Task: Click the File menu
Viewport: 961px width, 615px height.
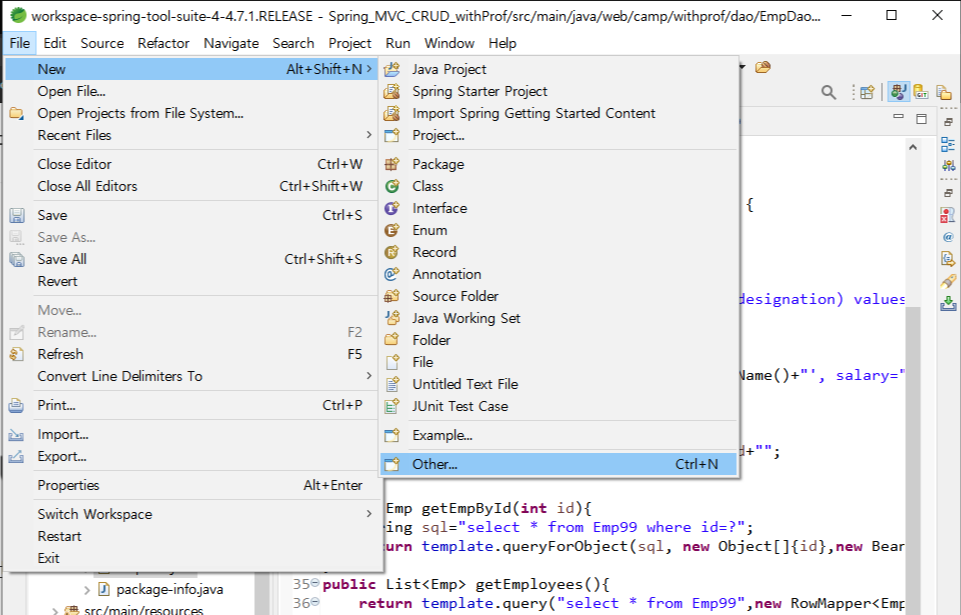Action: (x=20, y=44)
